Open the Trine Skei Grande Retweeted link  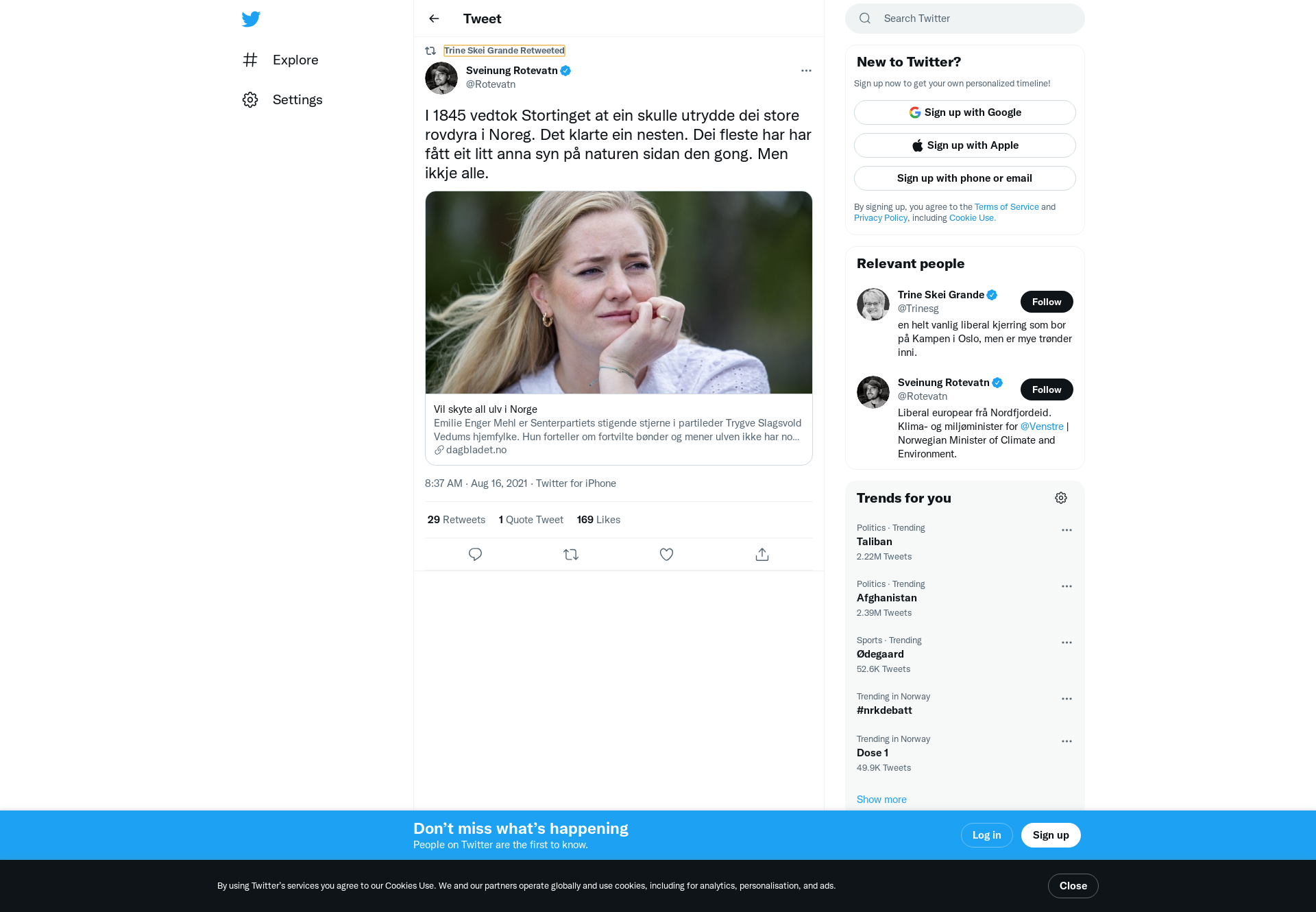point(504,51)
